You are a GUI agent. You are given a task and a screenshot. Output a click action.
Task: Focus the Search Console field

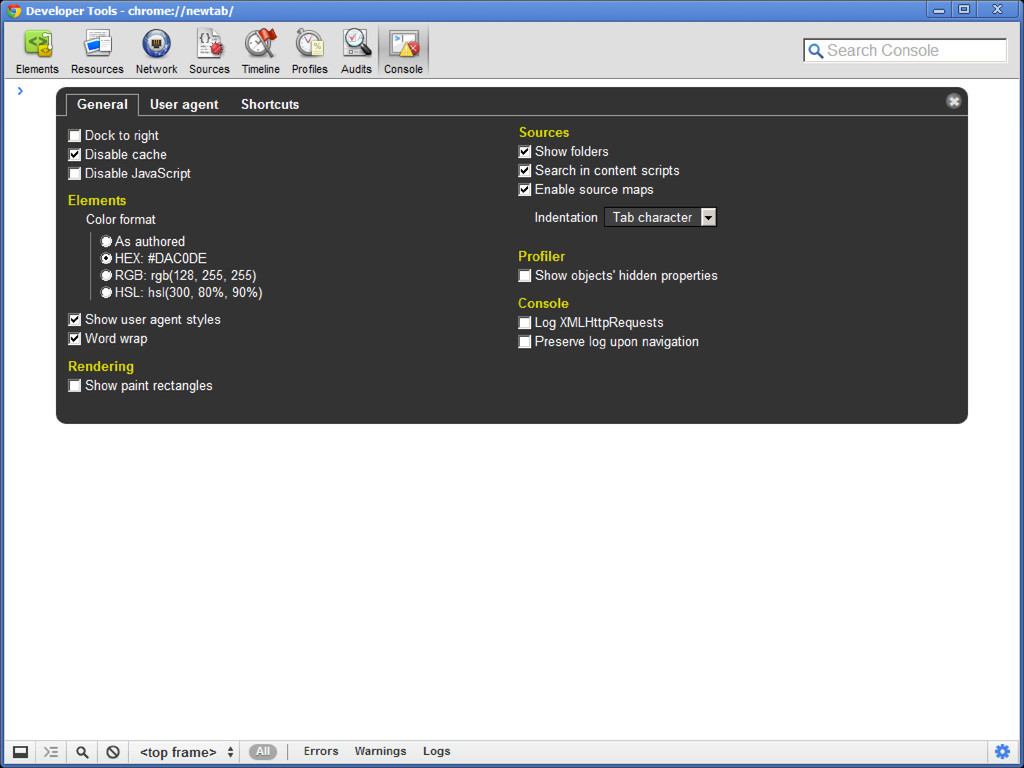point(905,50)
